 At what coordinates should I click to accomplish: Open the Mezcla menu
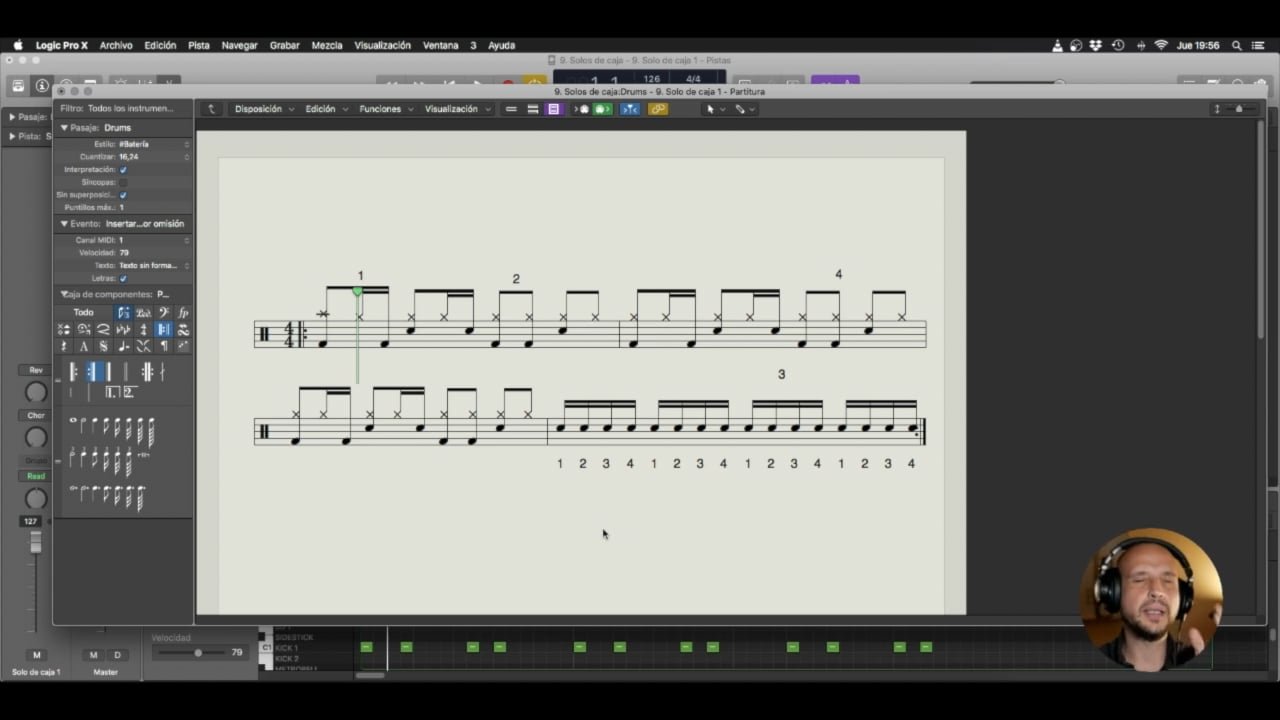327,45
